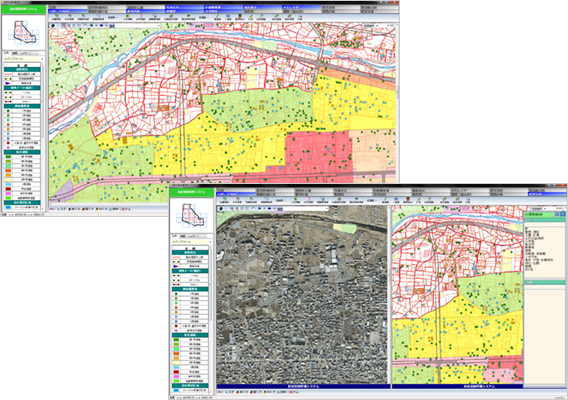This screenshot has height=400, width=568.
Task: Click the overview index map thumbnail in upper window
Action: pos(24,33)
